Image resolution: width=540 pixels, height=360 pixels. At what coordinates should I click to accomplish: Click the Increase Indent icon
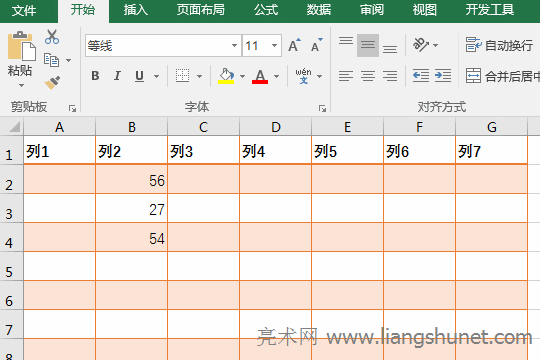tap(443, 75)
